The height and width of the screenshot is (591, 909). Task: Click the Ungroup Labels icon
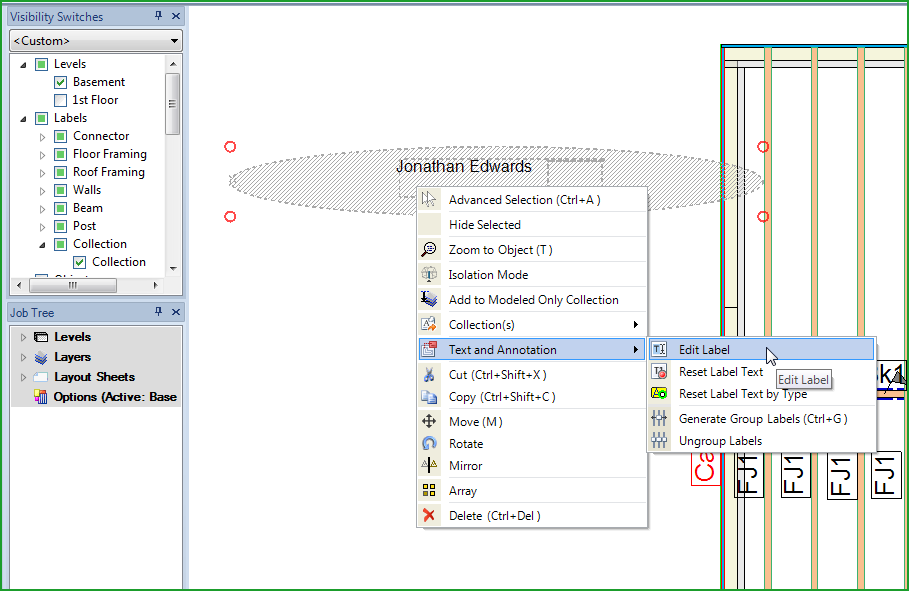click(x=659, y=441)
